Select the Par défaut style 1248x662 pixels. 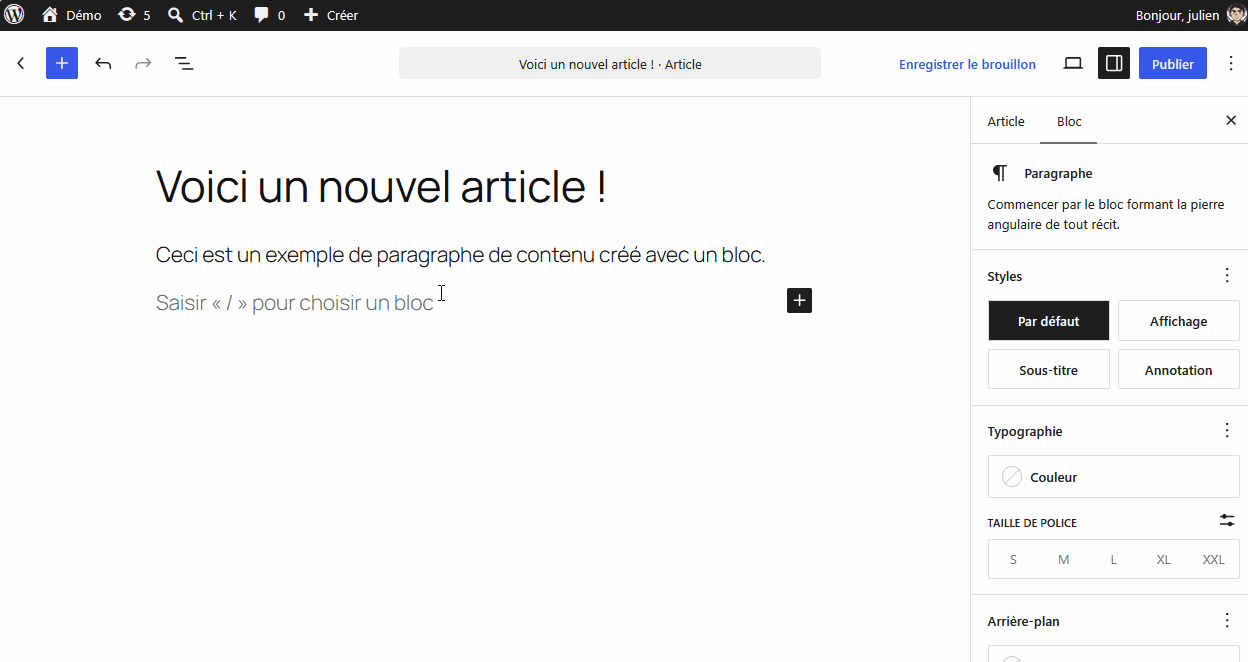coord(1049,321)
